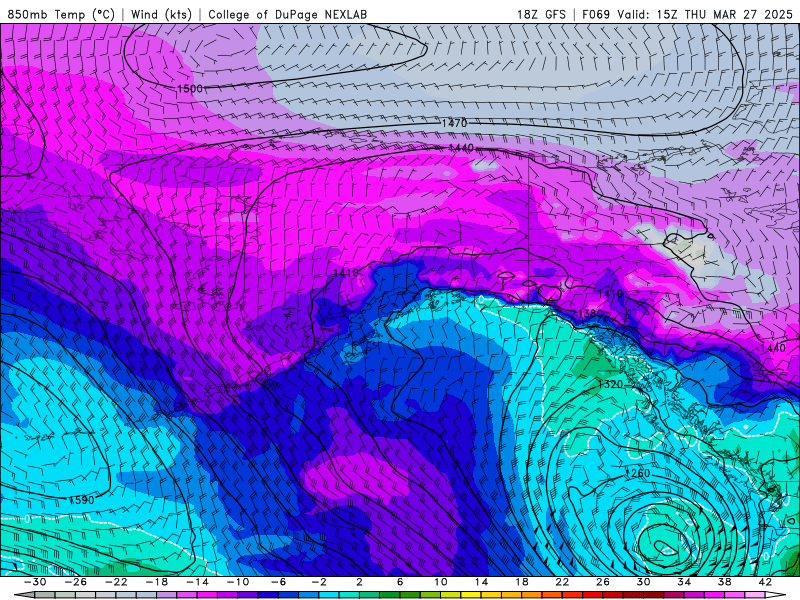The height and width of the screenshot is (600, 800).
Task: Click the '850mb Temp (°C)' title text
Action: pyautogui.click(x=61, y=14)
